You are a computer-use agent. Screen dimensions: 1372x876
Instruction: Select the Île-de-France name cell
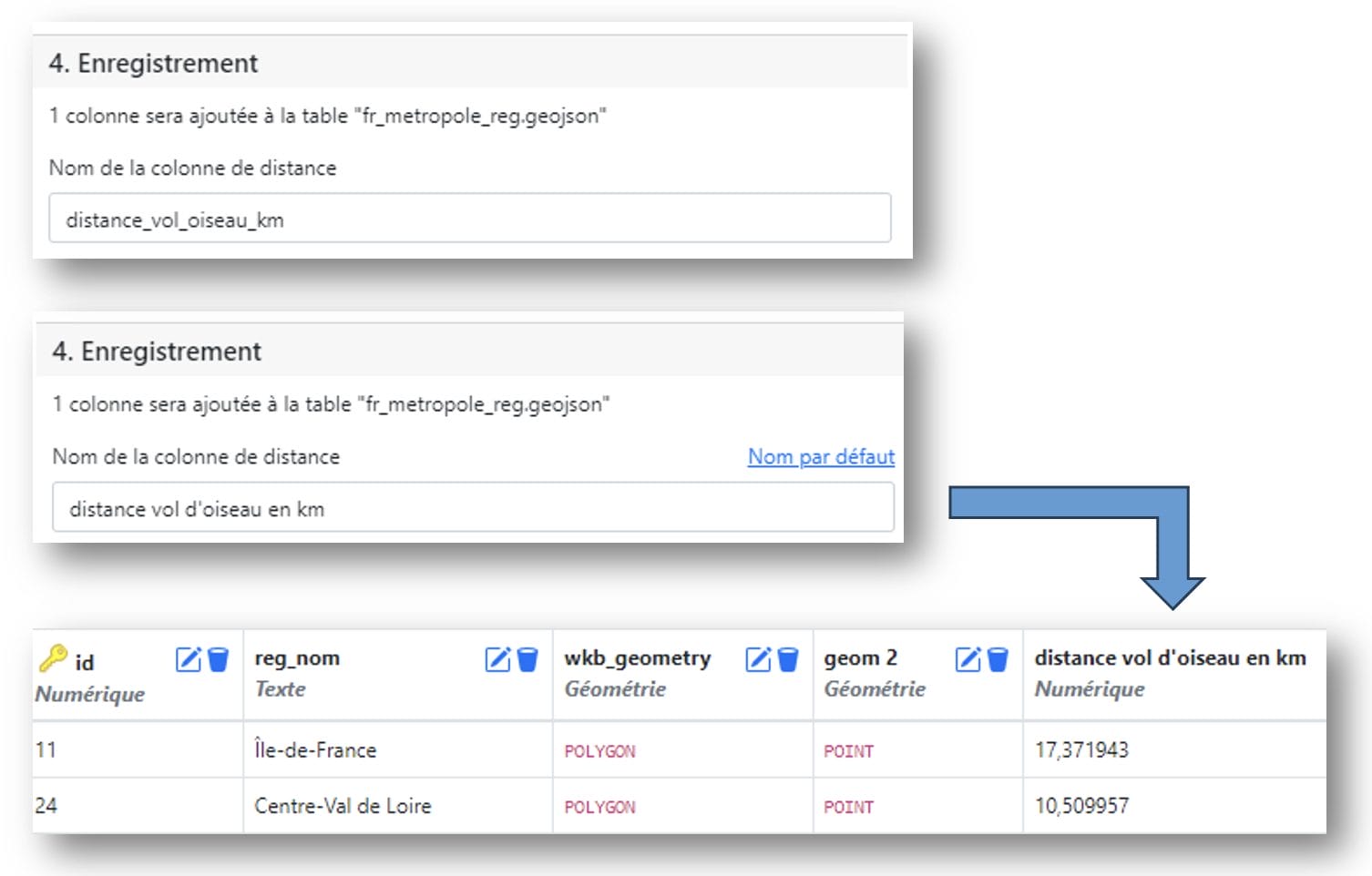pos(315,750)
